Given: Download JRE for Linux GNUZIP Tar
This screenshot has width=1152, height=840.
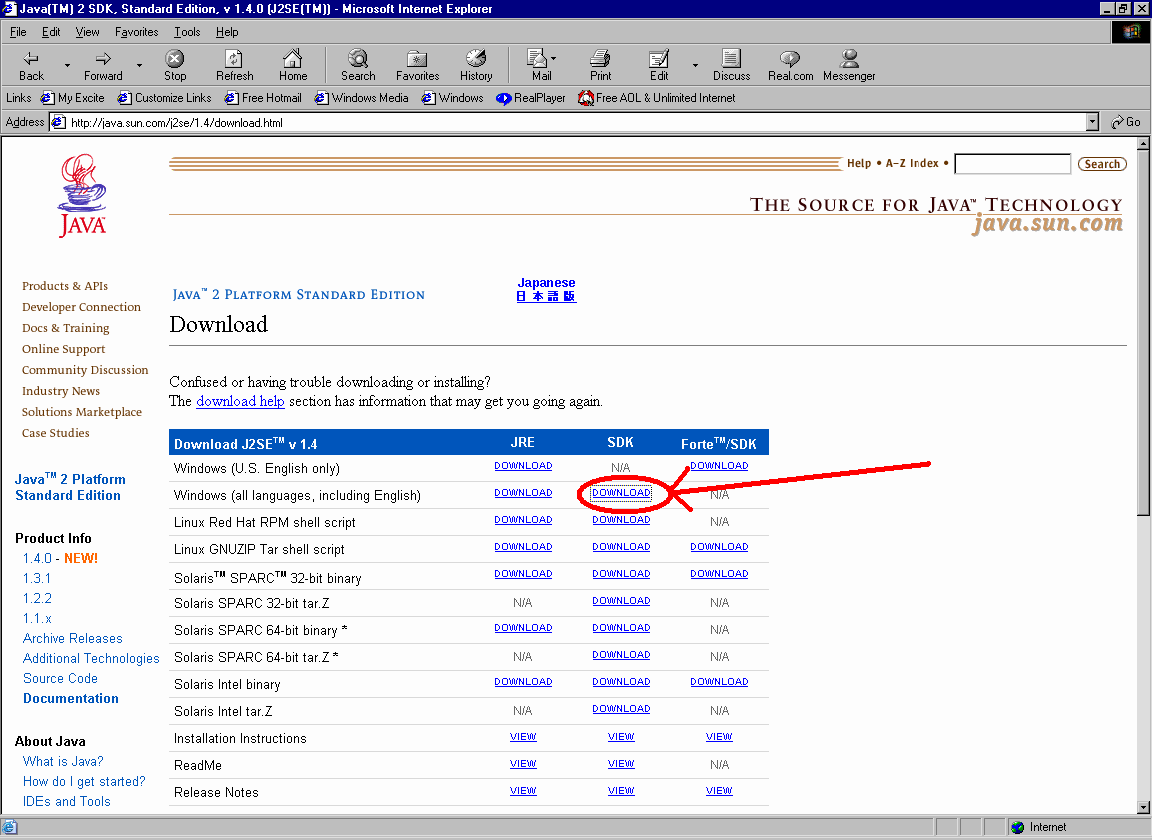Looking at the screenshot, I should pyautogui.click(x=523, y=547).
